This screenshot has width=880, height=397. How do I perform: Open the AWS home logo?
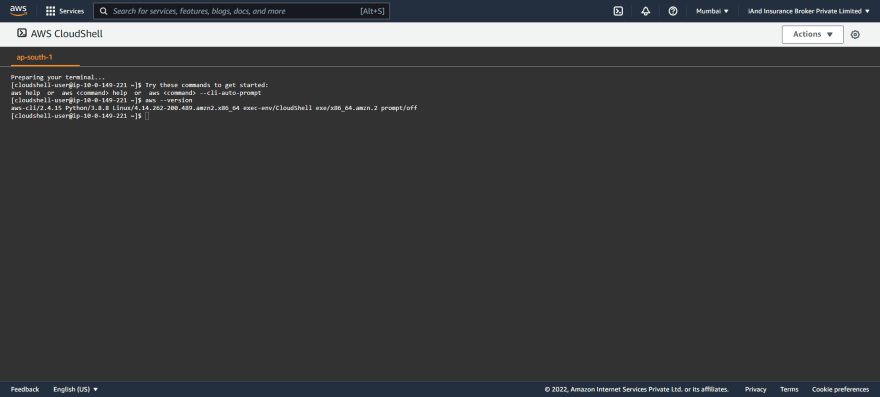[x=18, y=11]
